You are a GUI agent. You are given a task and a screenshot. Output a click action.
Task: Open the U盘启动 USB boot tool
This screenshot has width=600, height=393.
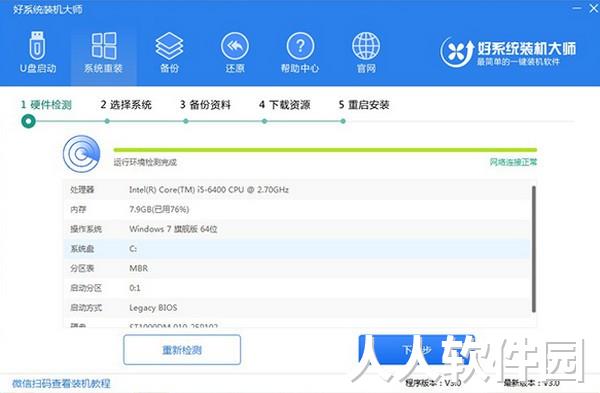coord(38,52)
